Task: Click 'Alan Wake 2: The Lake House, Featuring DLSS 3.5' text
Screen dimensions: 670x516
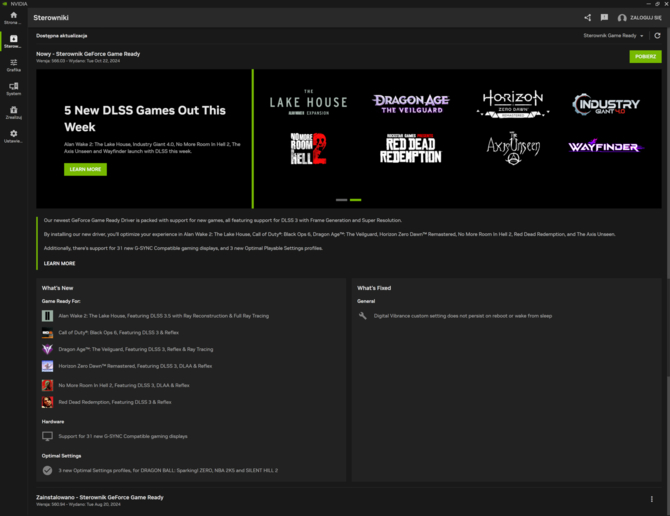Action: [x=164, y=316]
